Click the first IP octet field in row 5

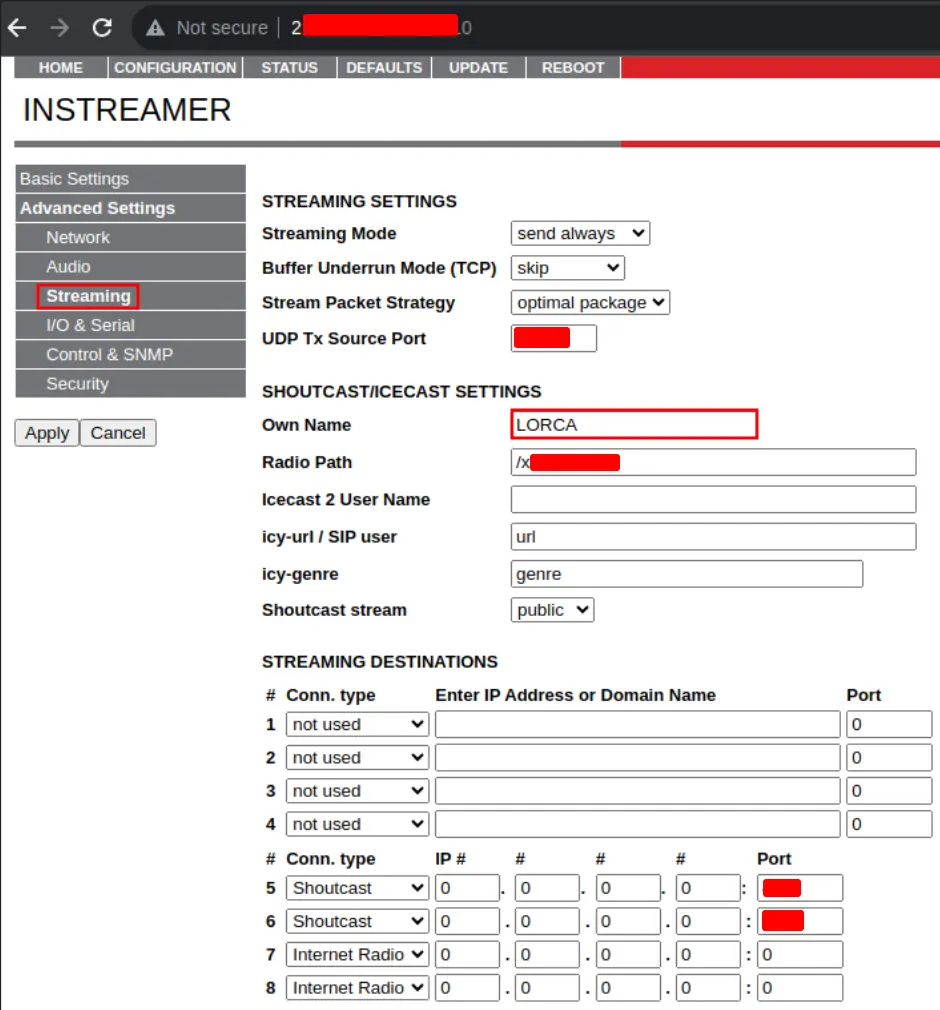pyautogui.click(x=468, y=888)
